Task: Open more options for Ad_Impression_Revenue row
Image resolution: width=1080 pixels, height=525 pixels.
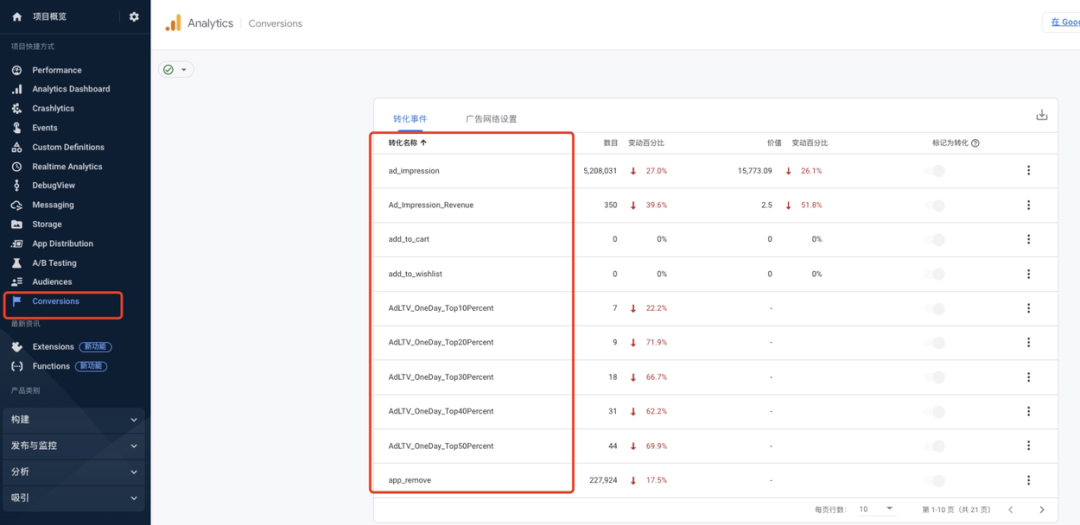Action: pyautogui.click(x=1028, y=205)
